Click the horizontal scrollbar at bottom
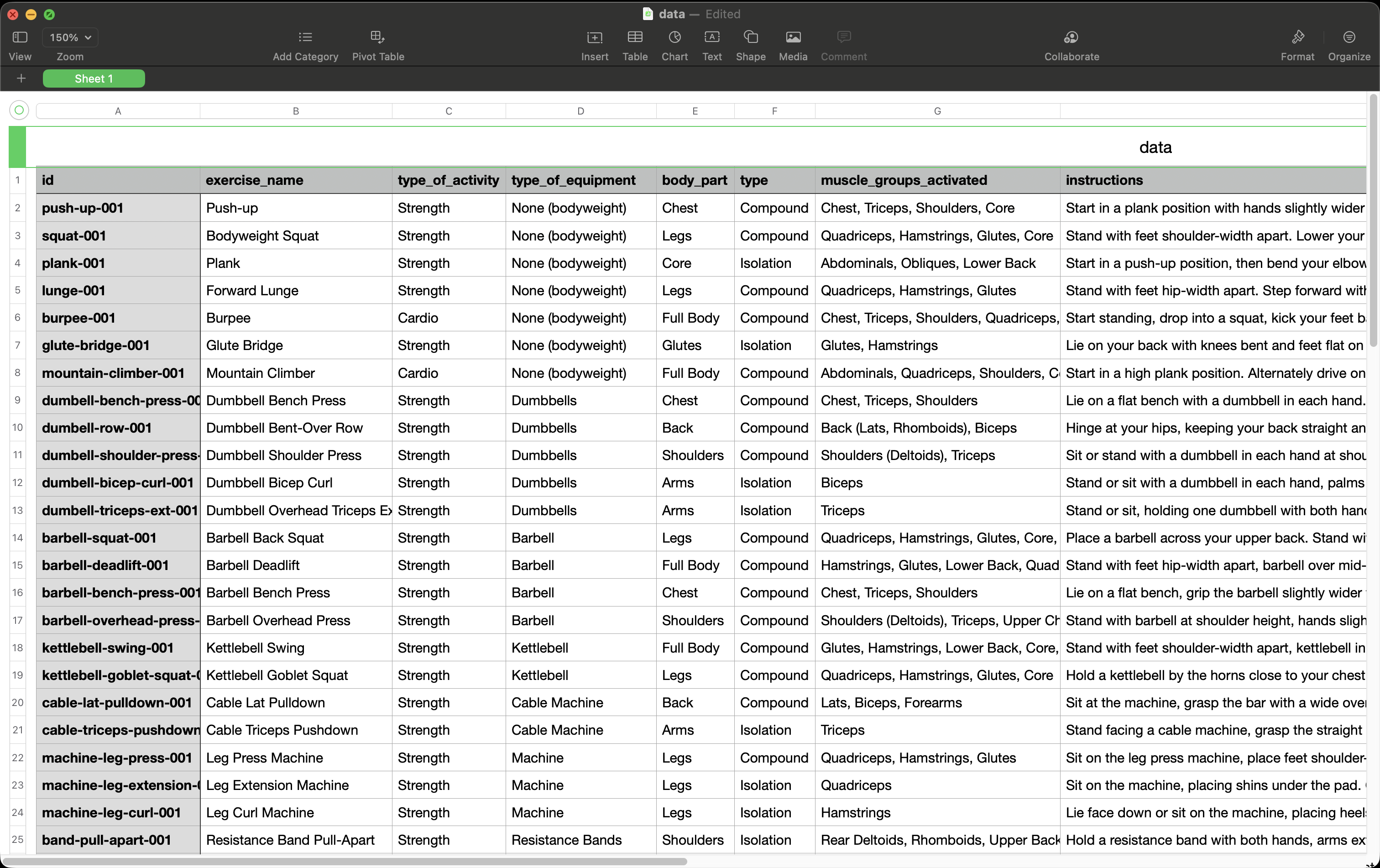 [345, 861]
